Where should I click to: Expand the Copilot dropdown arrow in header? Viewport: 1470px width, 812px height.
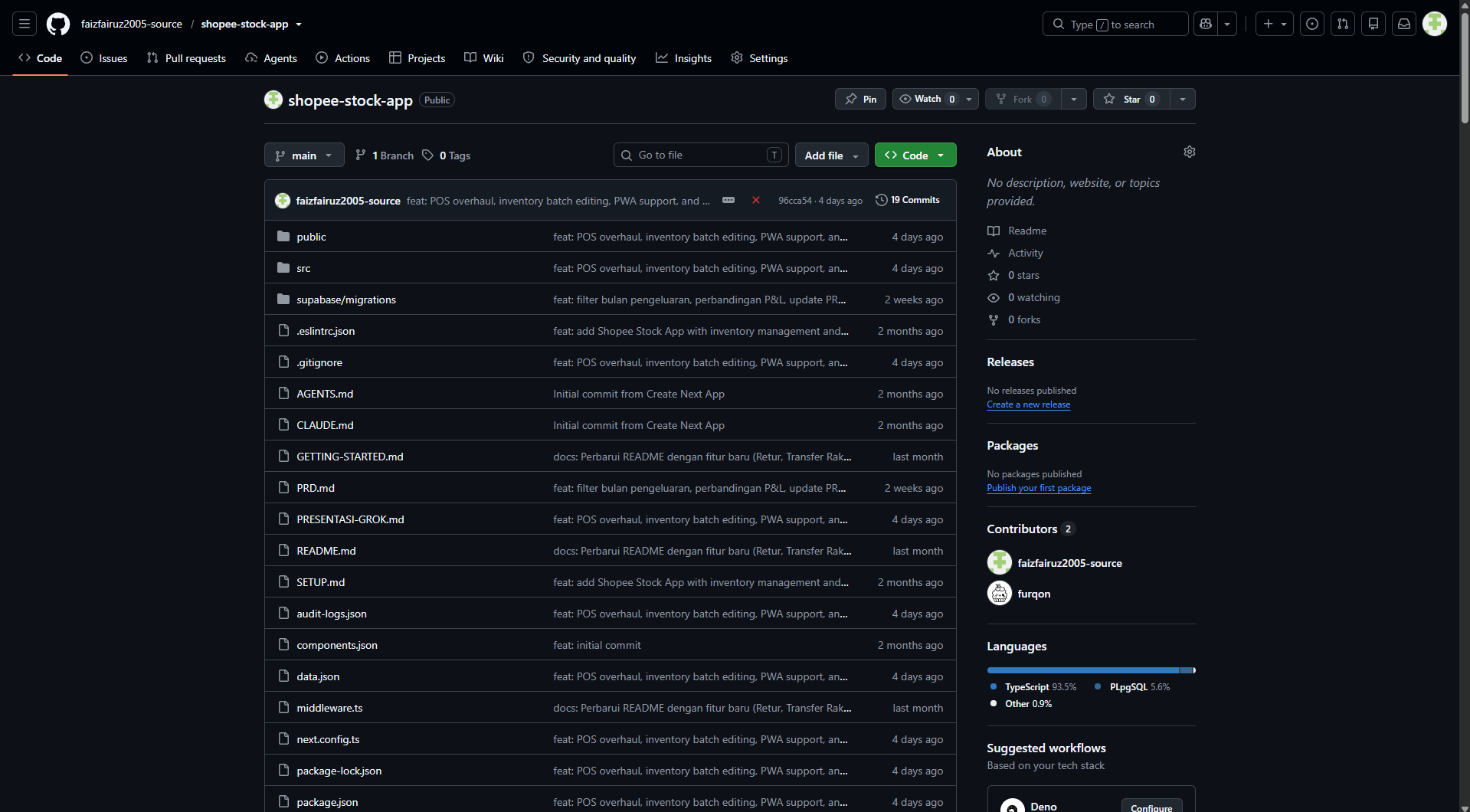click(x=1227, y=25)
